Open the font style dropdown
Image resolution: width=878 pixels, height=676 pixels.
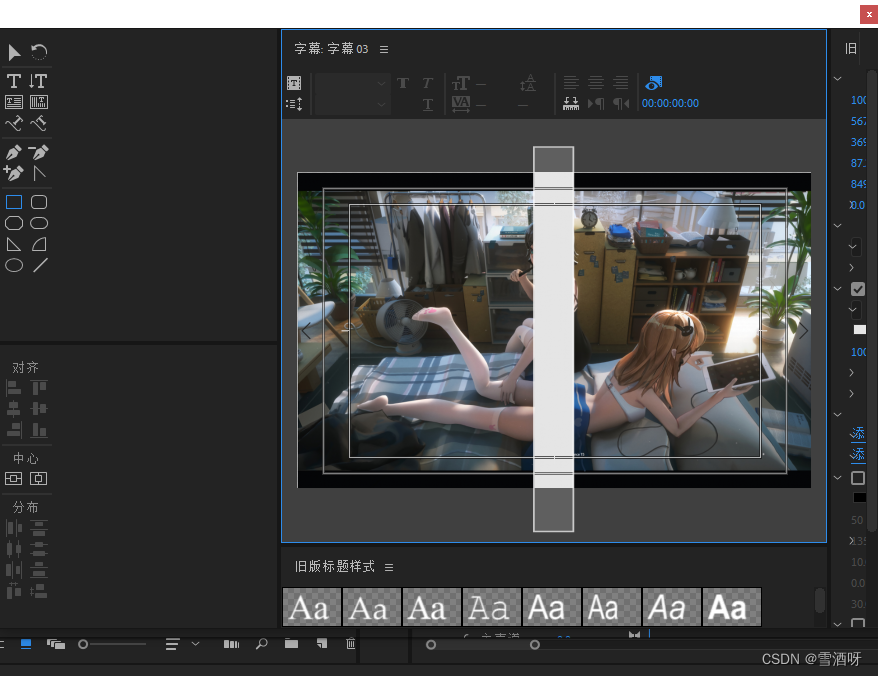(x=351, y=105)
